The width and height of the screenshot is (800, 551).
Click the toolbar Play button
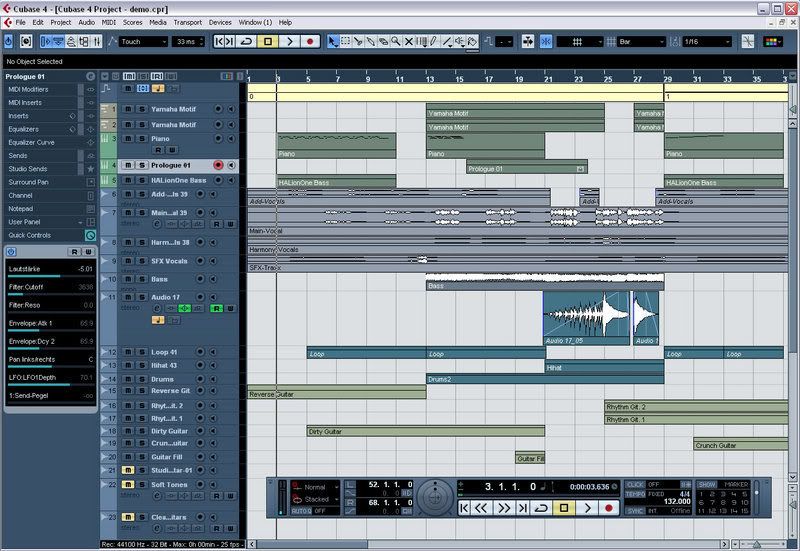(x=289, y=41)
